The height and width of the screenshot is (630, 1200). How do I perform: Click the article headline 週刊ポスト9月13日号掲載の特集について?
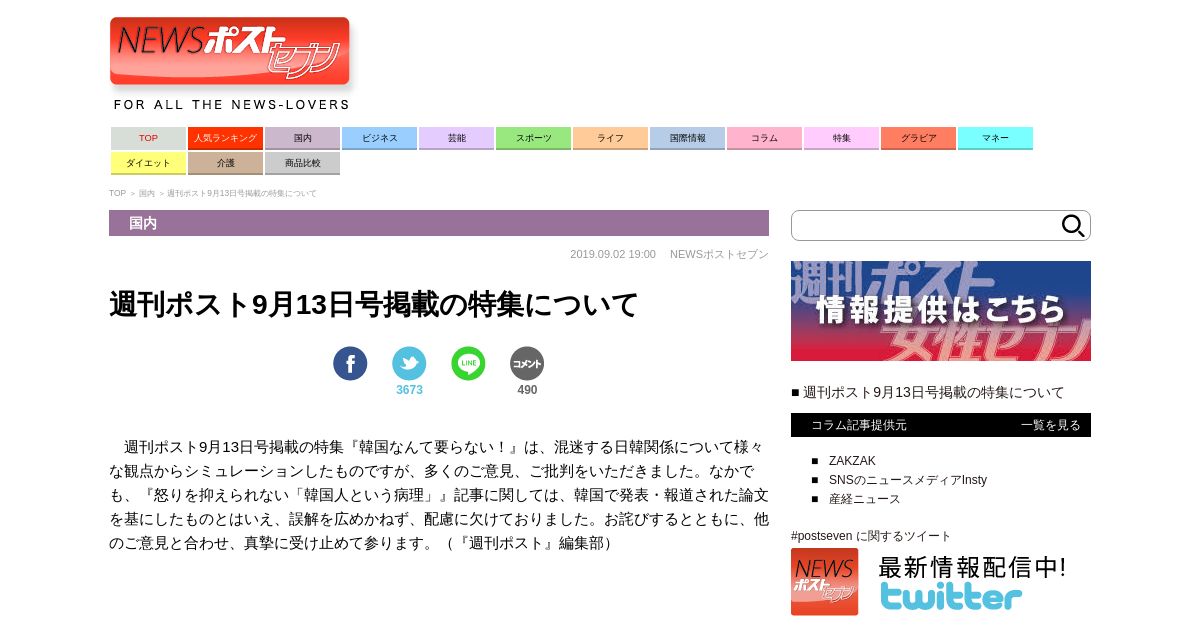(x=374, y=304)
